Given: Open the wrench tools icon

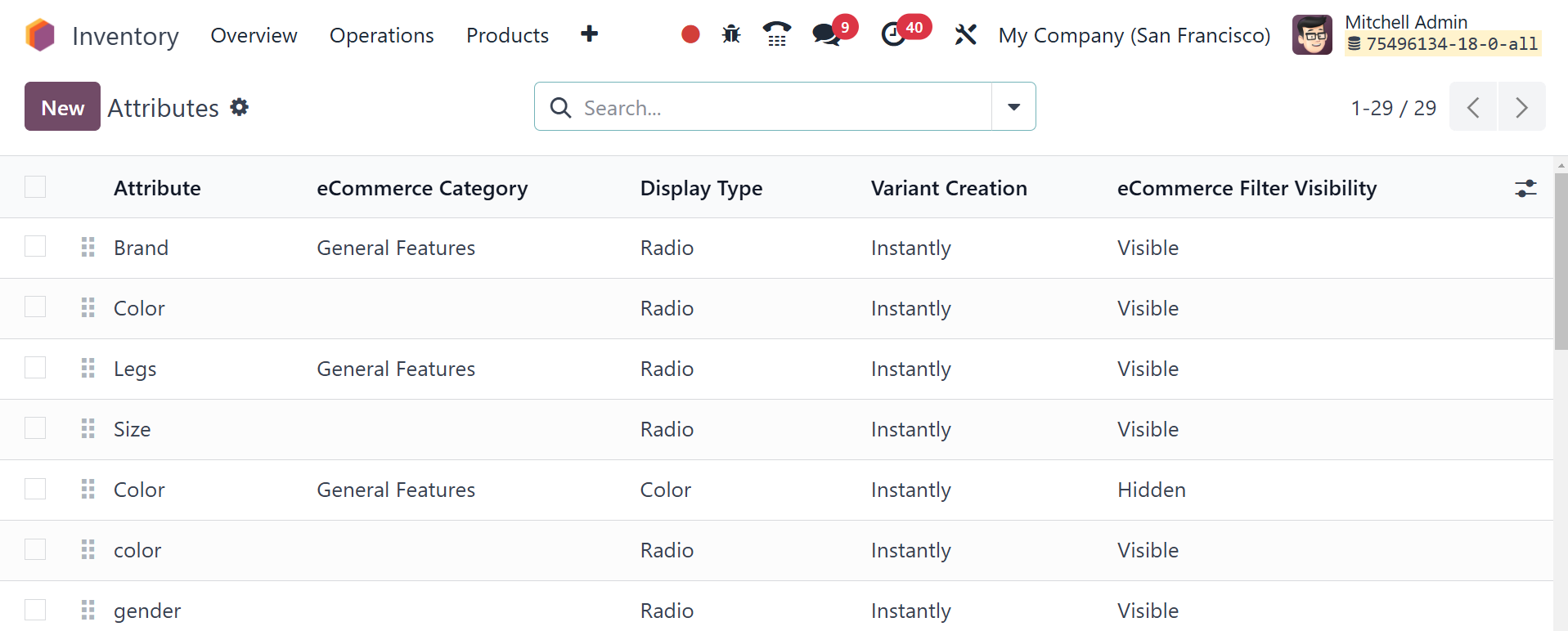Looking at the screenshot, I should coord(965,34).
